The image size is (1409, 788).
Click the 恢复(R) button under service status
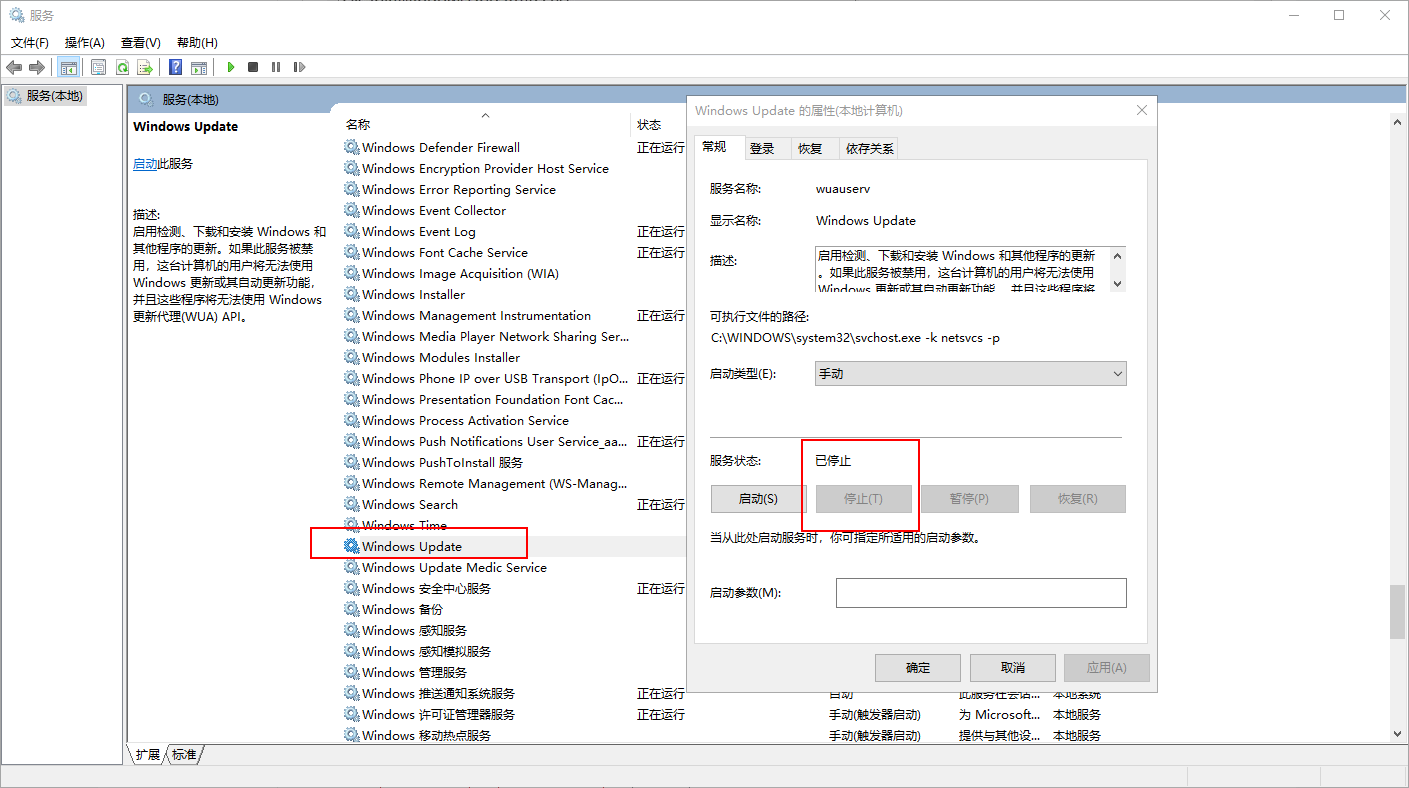[1077, 499]
